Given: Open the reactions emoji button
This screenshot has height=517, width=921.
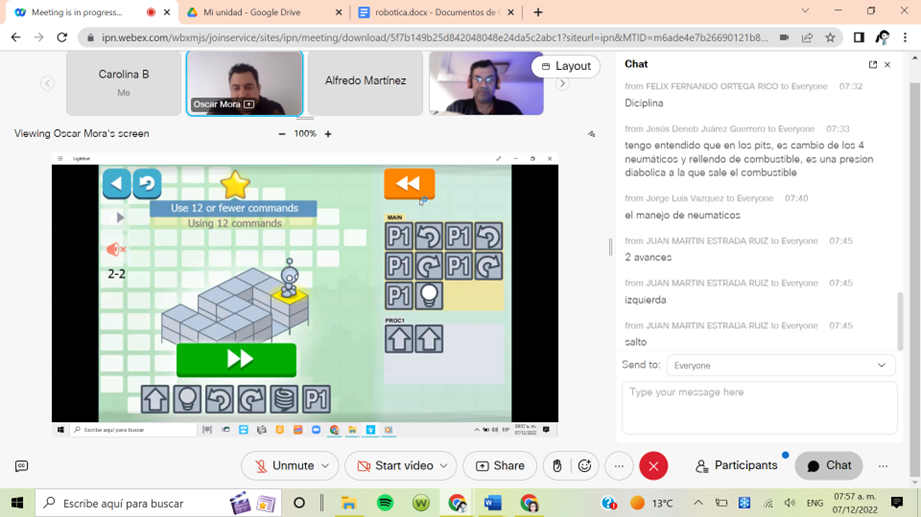Looking at the screenshot, I should [584, 466].
